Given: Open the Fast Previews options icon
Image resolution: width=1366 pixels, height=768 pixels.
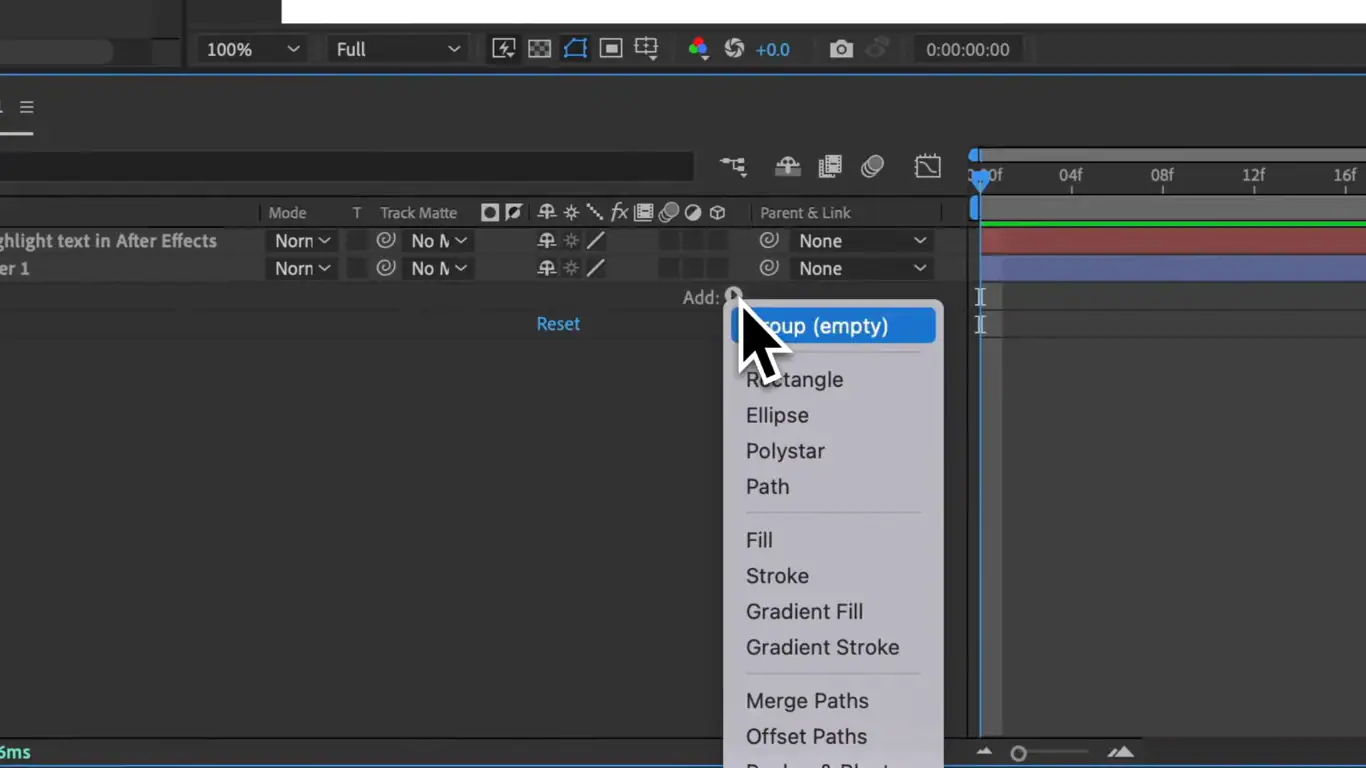Looking at the screenshot, I should (503, 49).
